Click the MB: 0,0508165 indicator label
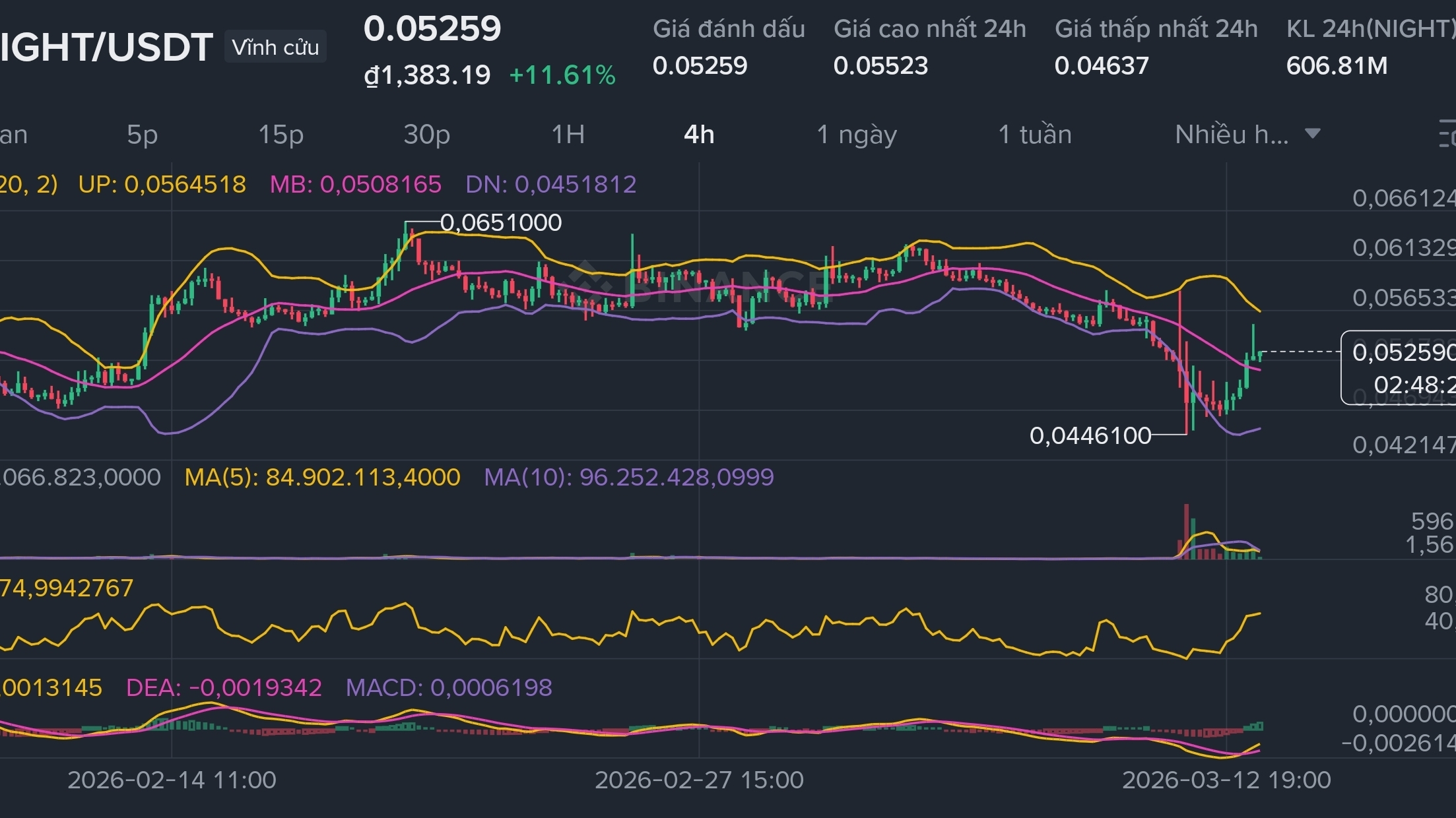Image resolution: width=1456 pixels, height=818 pixels. (x=355, y=184)
